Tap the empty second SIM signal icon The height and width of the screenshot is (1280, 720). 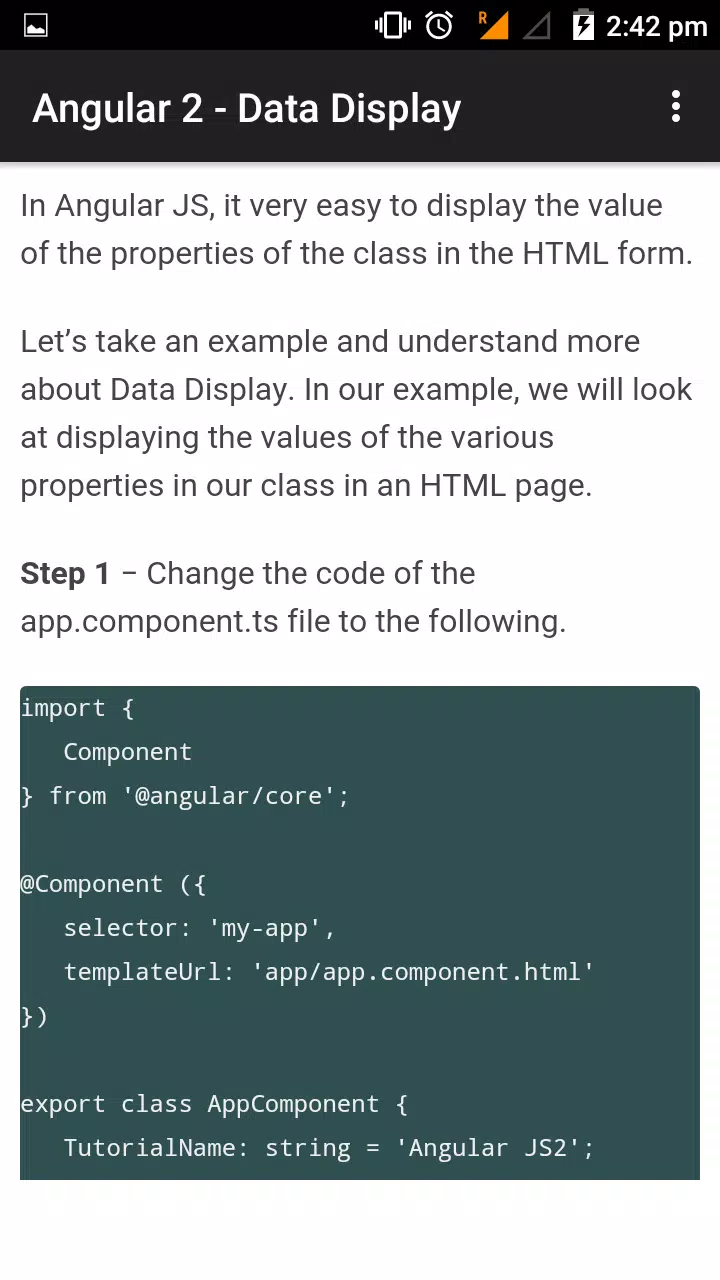(x=537, y=26)
